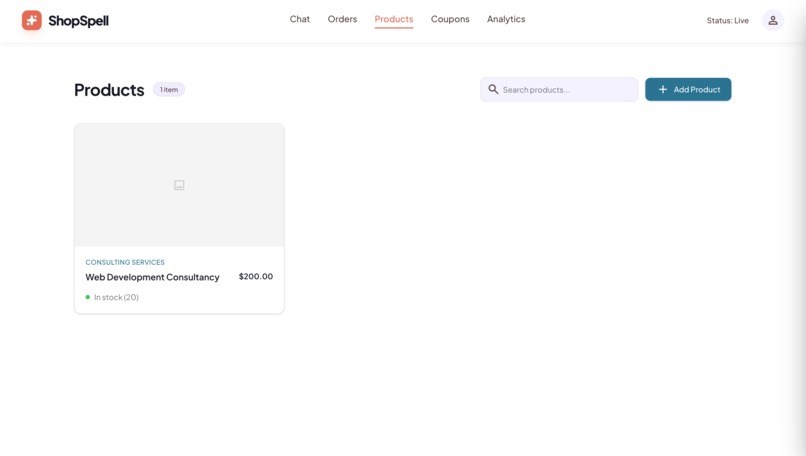This screenshot has width=806, height=456.
Task: Click the image placeholder icon on product card
Action: (179, 185)
